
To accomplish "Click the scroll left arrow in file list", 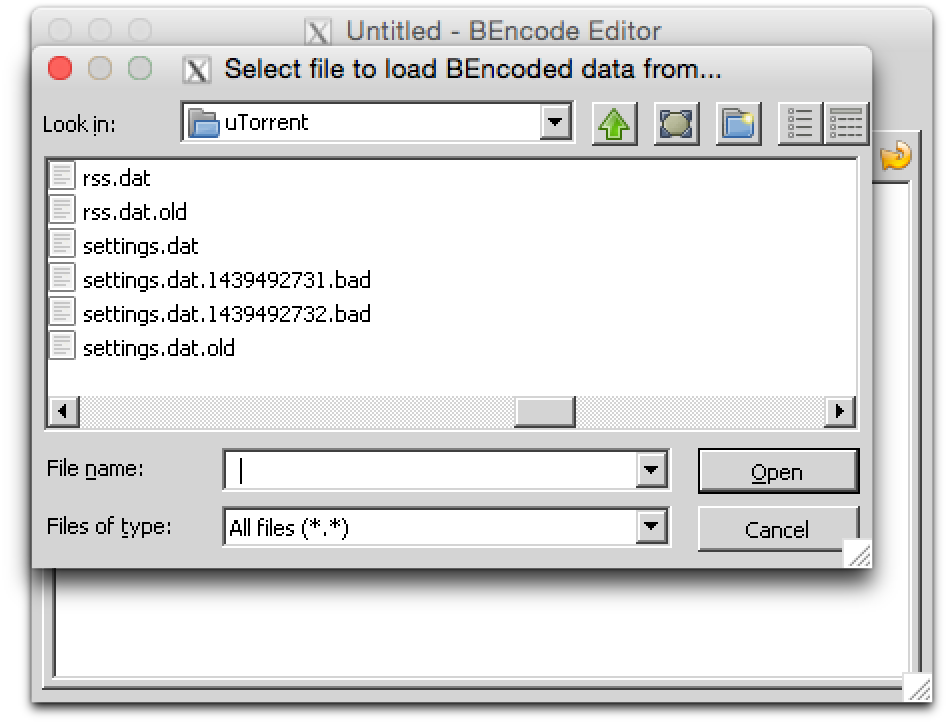I will coord(62,410).
